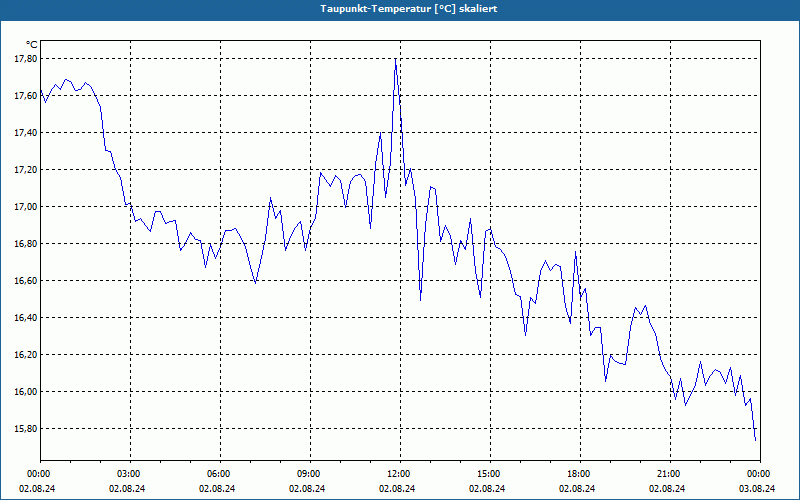Click the 06:00 time label
The image size is (800, 500).
220,474
